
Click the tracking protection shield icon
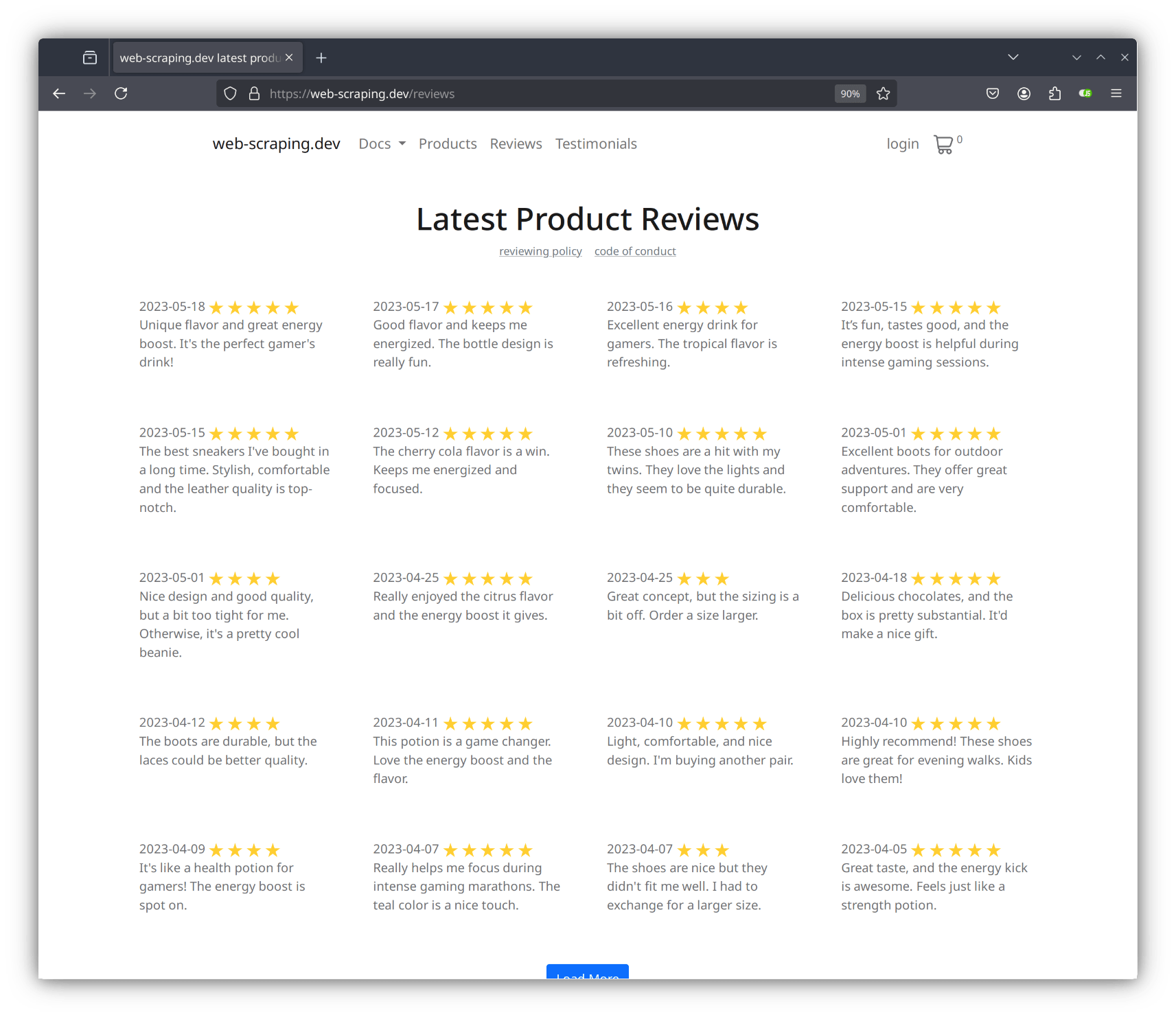[230, 93]
